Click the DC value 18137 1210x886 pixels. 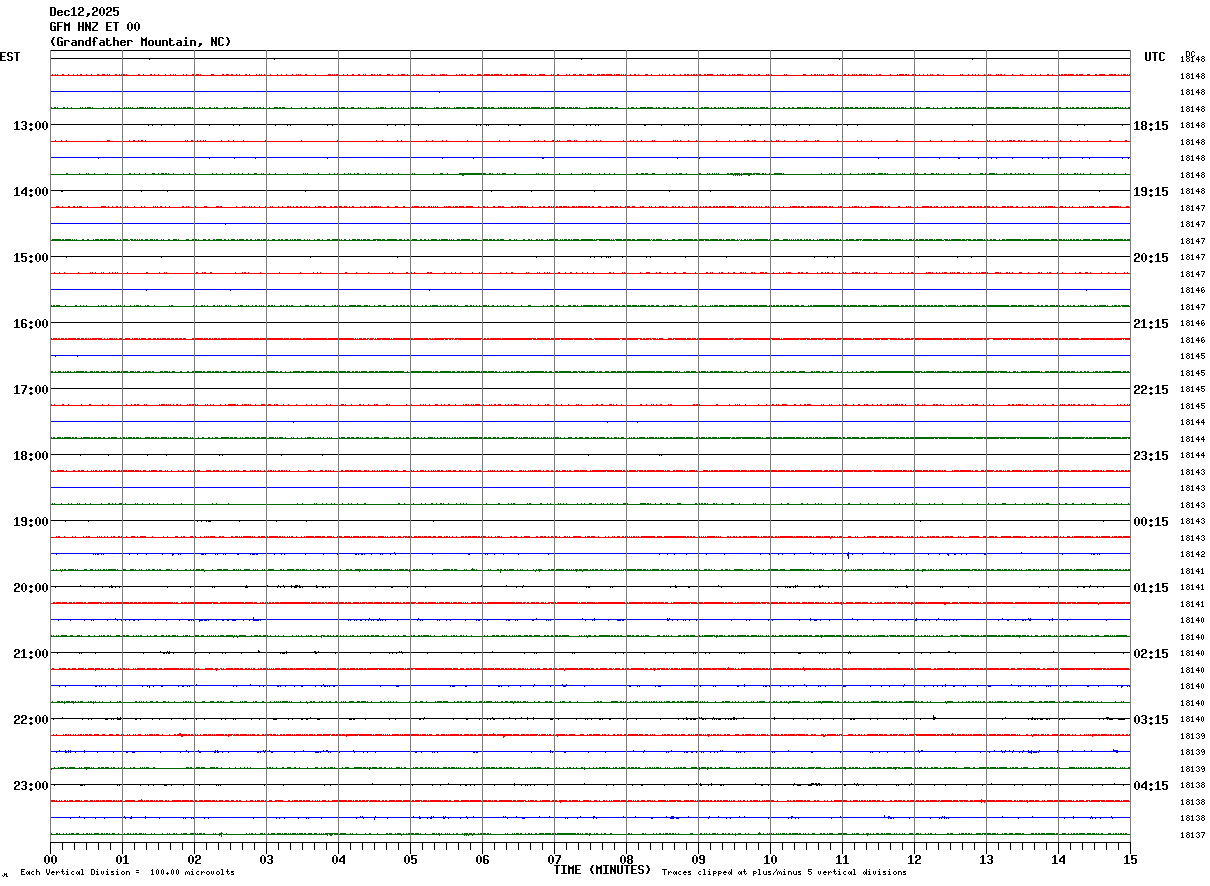tap(1192, 835)
